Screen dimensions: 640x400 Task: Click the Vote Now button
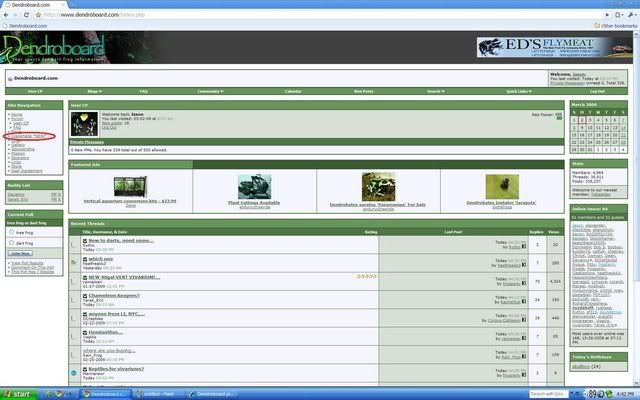(x=21, y=255)
